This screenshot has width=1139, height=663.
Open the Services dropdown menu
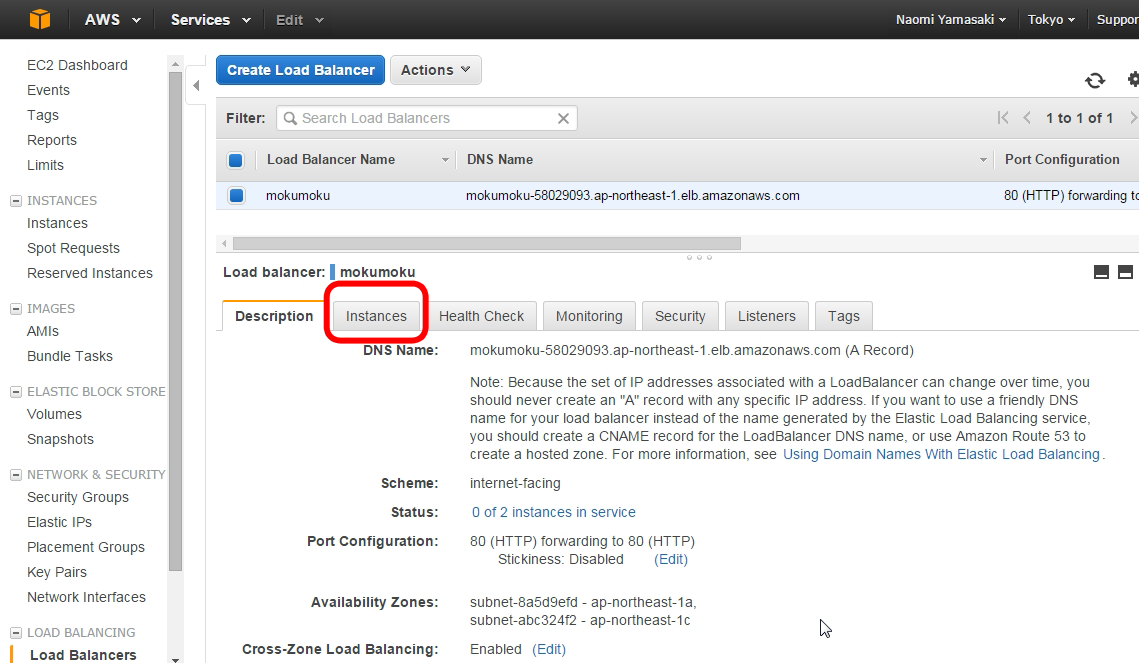(x=211, y=20)
